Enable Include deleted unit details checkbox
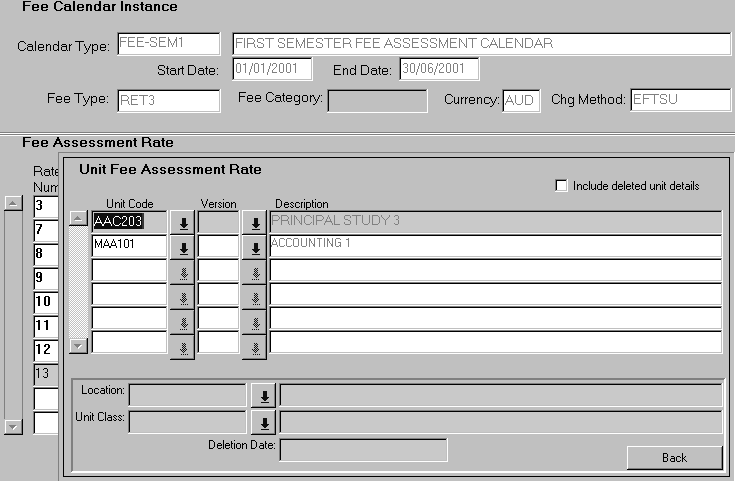Screen dimensions: 735x481 click(561, 186)
